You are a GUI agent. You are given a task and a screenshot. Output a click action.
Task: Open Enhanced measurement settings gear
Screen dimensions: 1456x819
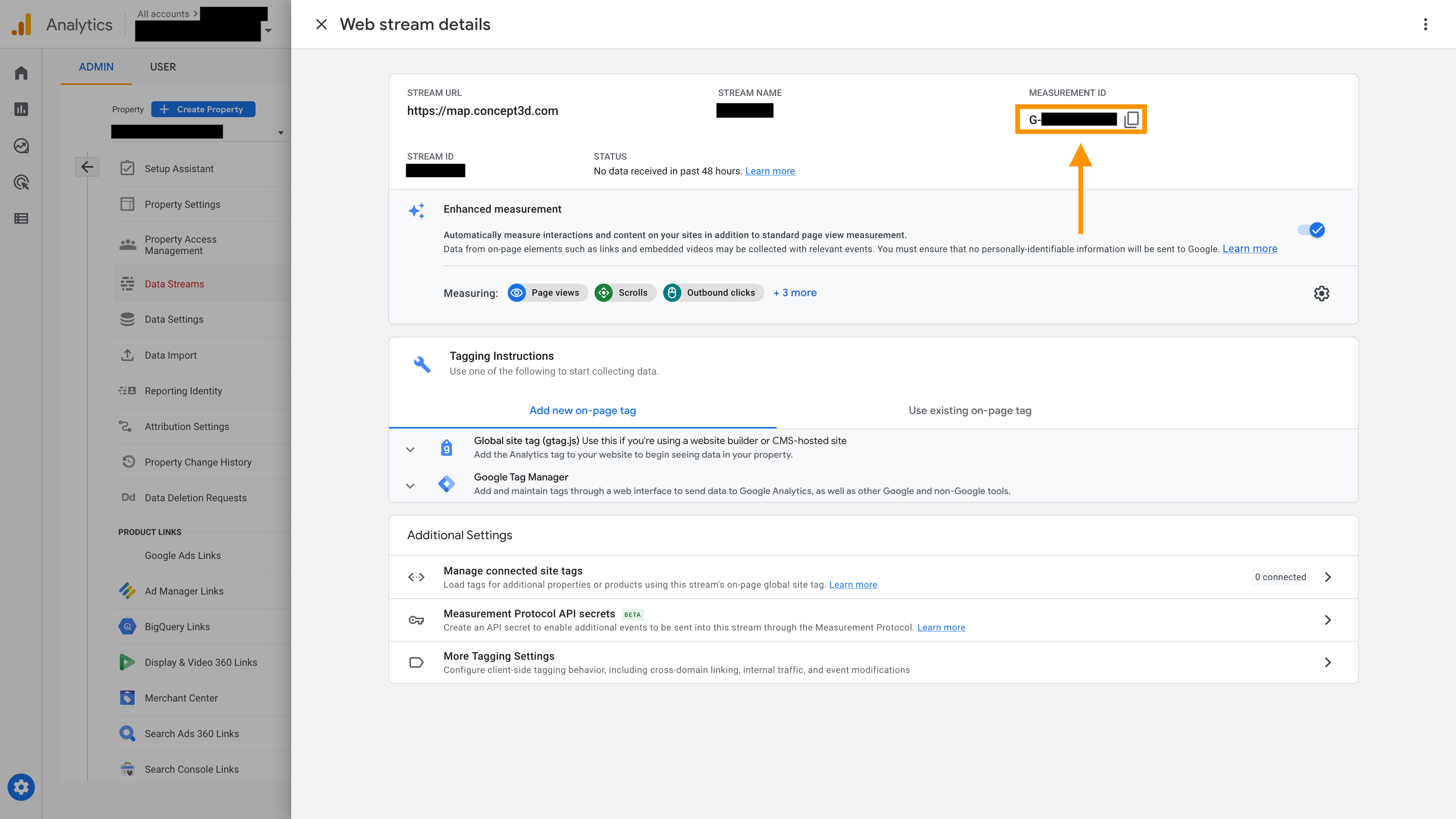[x=1321, y=293]
